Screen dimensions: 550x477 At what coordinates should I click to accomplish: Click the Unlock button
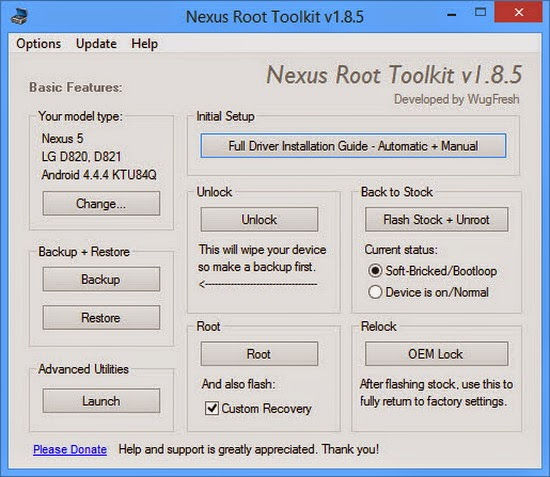coord(259,220)
